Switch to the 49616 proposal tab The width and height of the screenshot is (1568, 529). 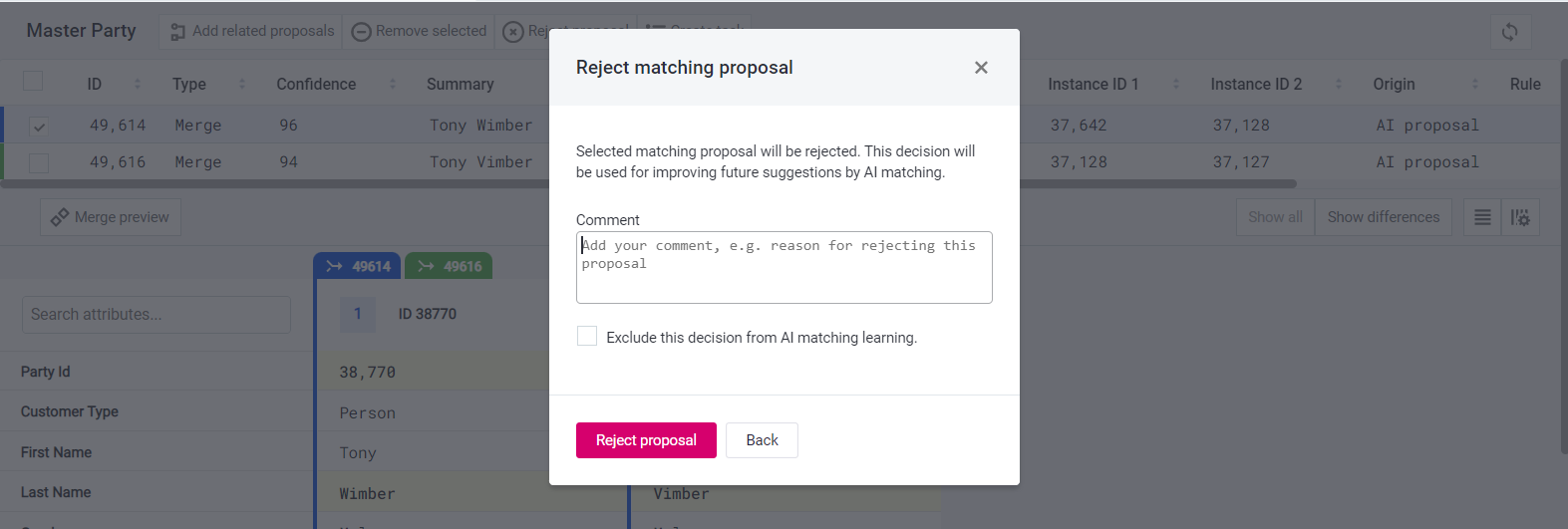(450, 266)
